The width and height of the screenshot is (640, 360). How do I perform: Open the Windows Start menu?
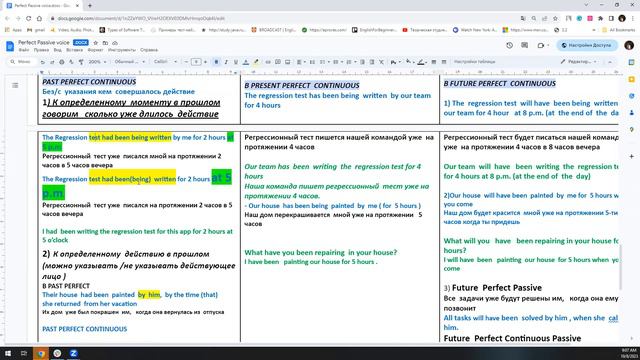[x=8, y=353]
